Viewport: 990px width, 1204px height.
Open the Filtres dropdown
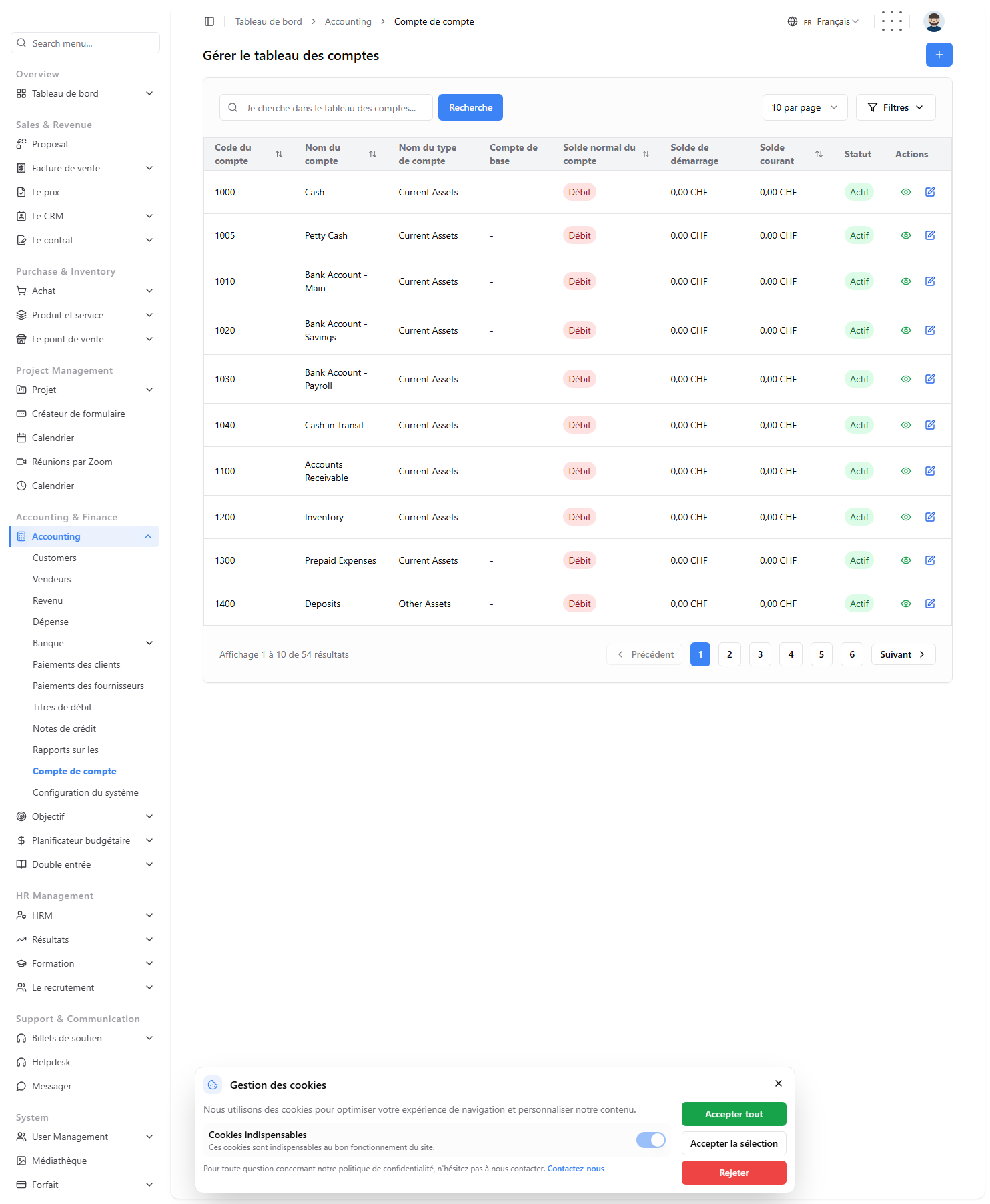[x=895, y=107]
